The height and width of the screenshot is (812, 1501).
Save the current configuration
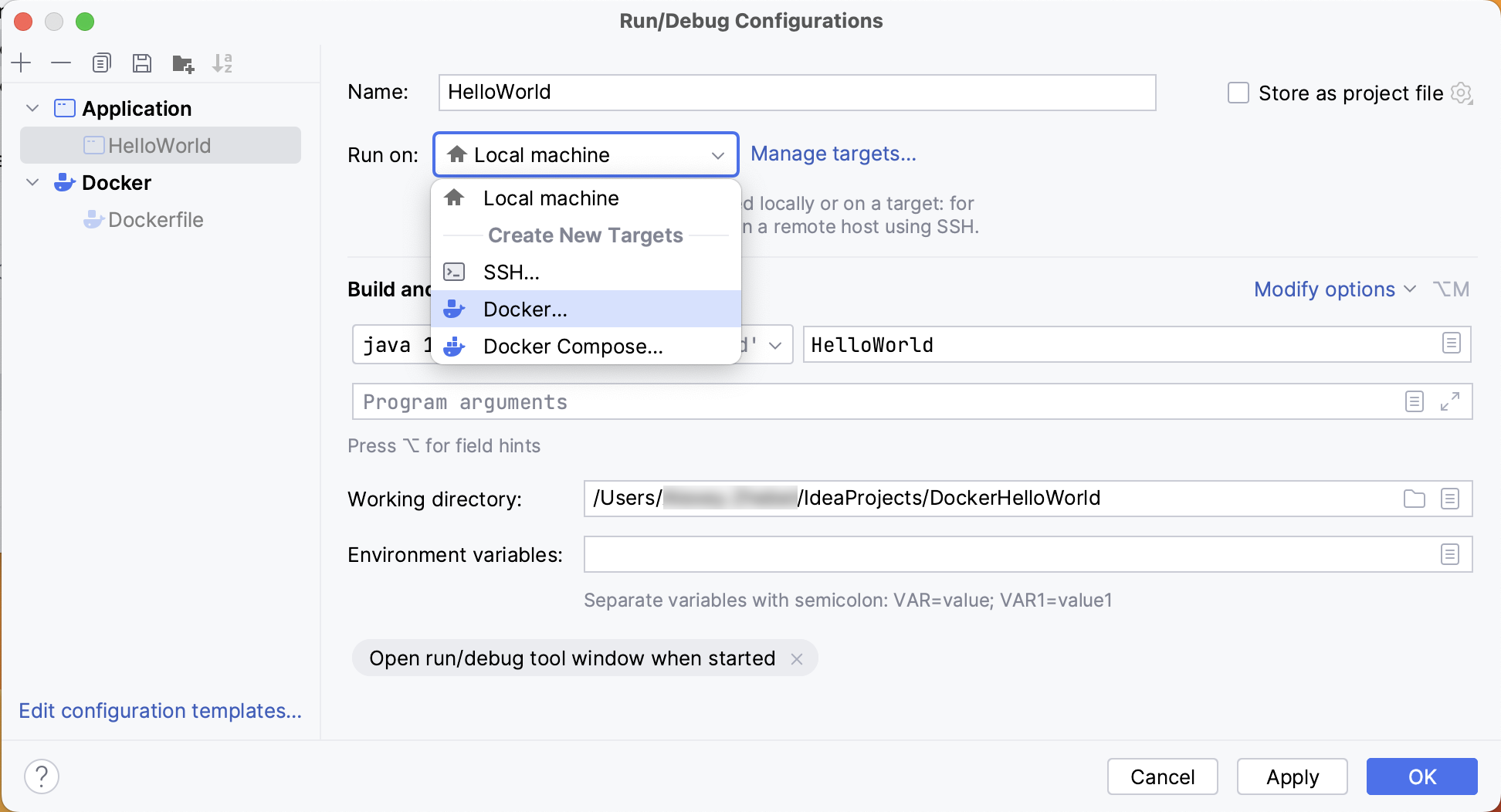141,63
